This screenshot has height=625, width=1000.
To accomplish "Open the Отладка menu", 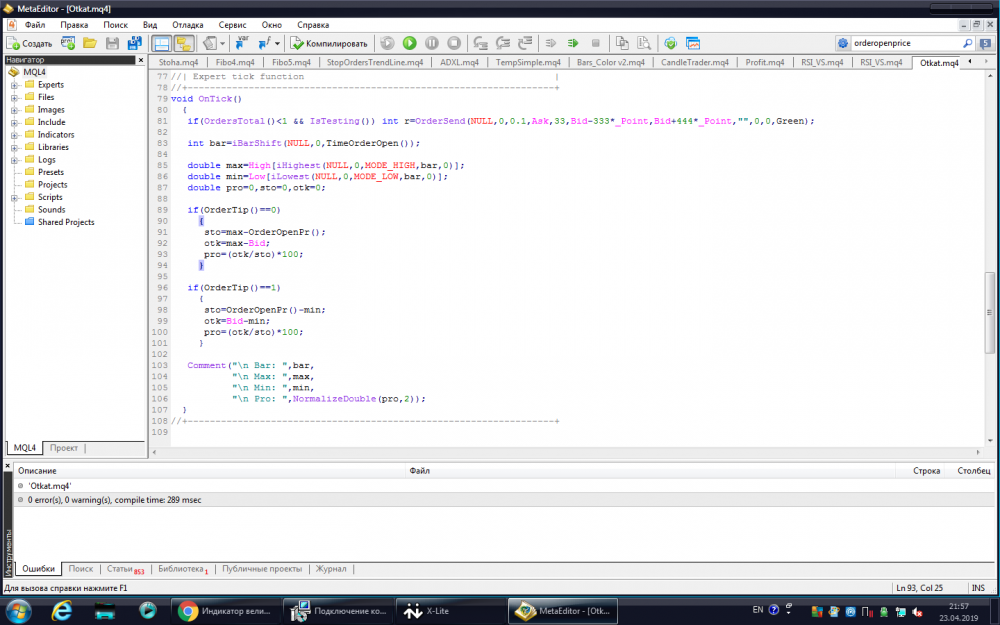I will coord(188,25).
